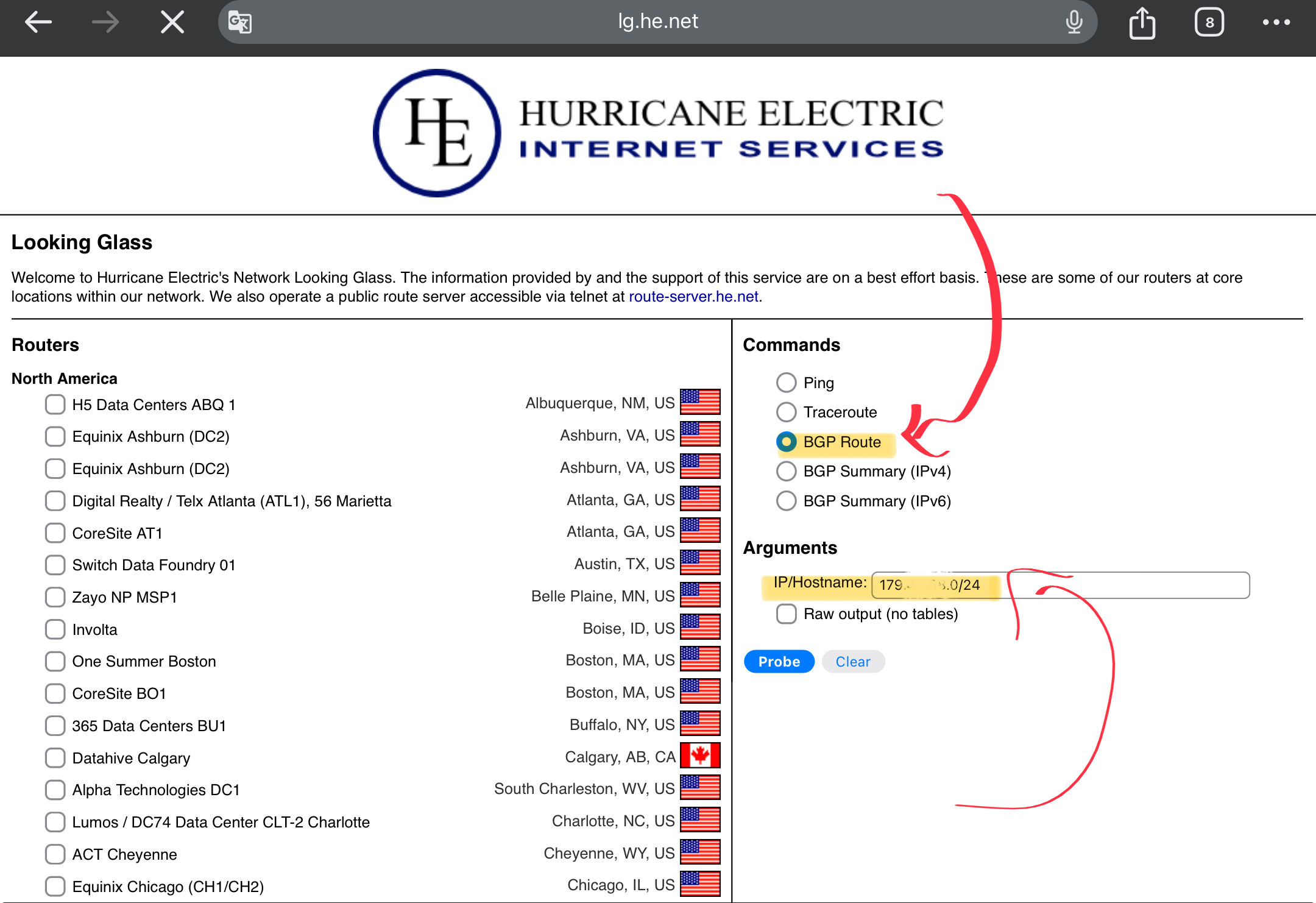
Task: Check the Alpha Technologies DC1 router
Action: point(55,790)
